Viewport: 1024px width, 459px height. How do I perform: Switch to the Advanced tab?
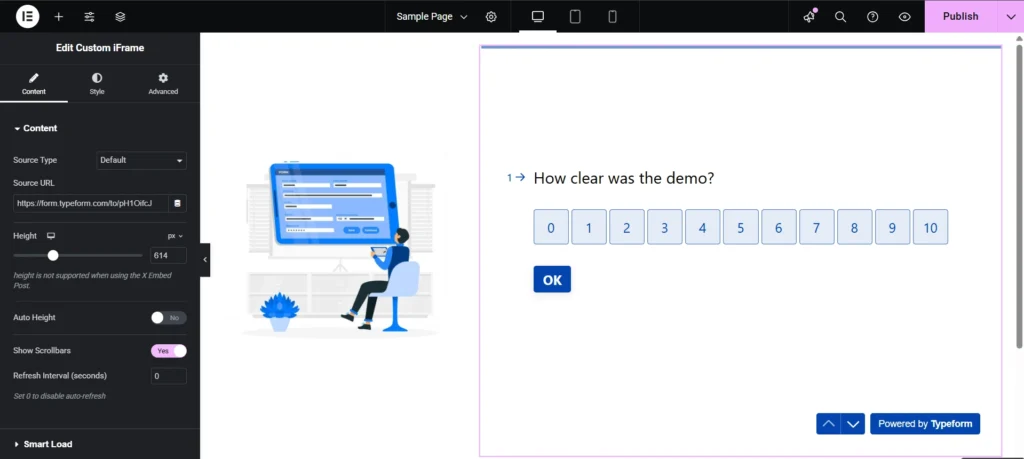tap(163, 83)
